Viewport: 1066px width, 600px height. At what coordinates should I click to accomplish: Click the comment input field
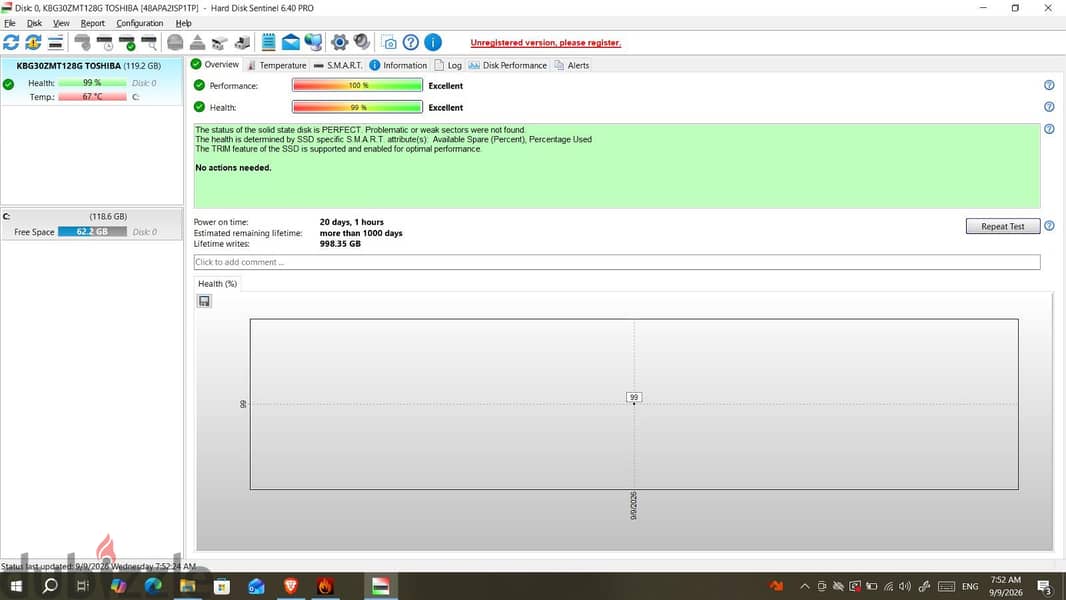point(617,262)
